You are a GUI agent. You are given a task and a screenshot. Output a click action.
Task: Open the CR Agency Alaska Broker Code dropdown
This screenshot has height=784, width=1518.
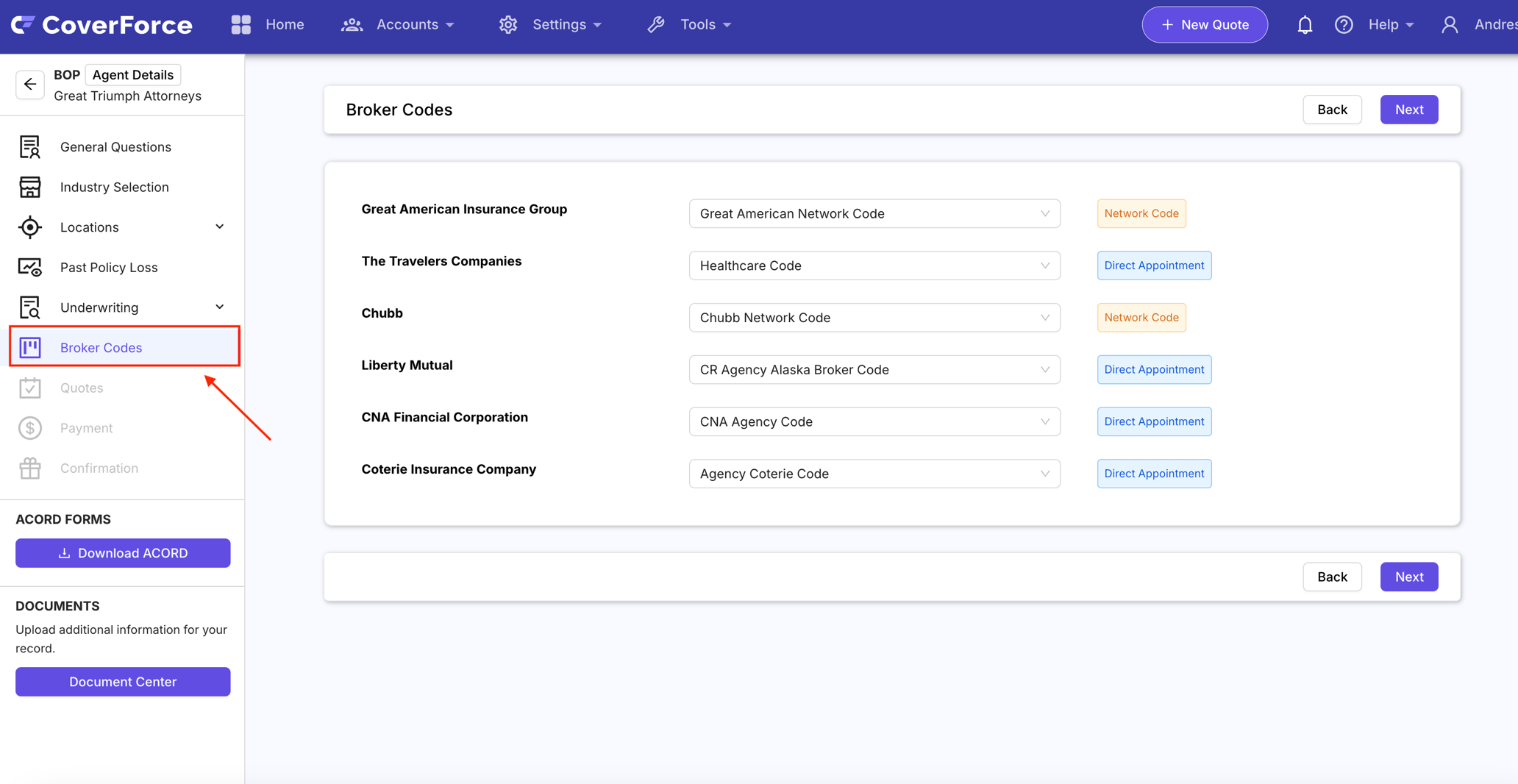click(x=874, y=369)
